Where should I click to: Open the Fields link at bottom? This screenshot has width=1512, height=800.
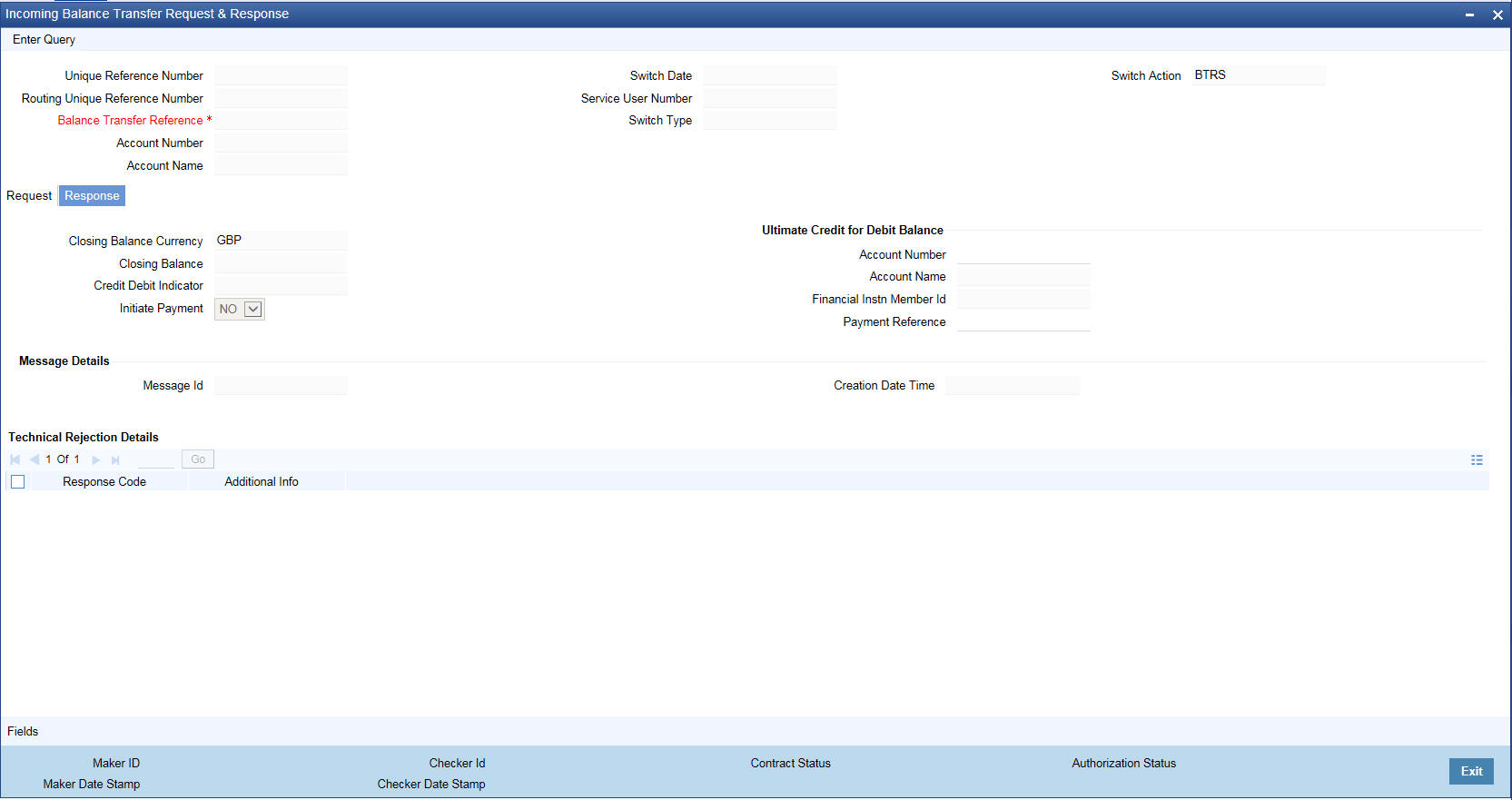pyautogui.click(x=23, y=731)
